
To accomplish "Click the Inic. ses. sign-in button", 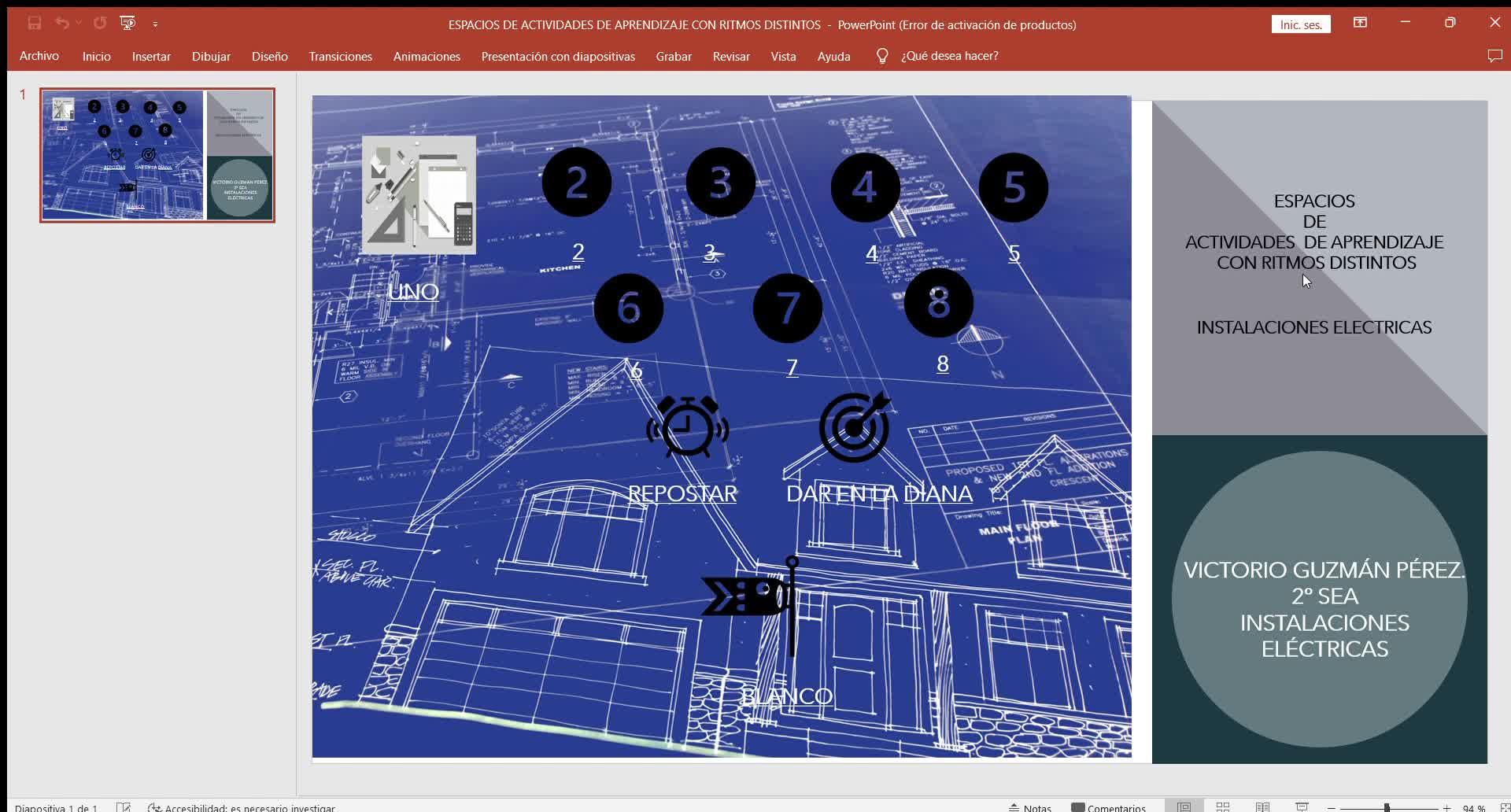I will (x=1301, y=24).
